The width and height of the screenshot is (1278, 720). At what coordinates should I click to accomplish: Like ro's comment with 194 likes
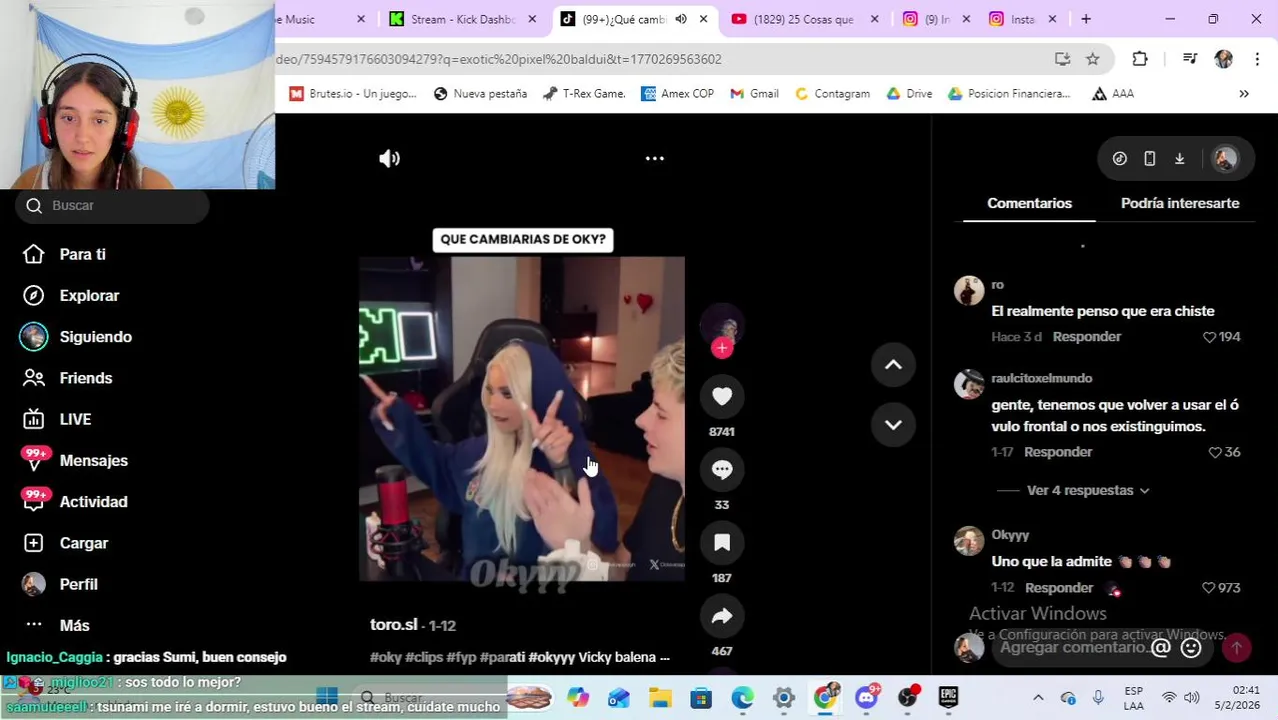pos(1222,337)
